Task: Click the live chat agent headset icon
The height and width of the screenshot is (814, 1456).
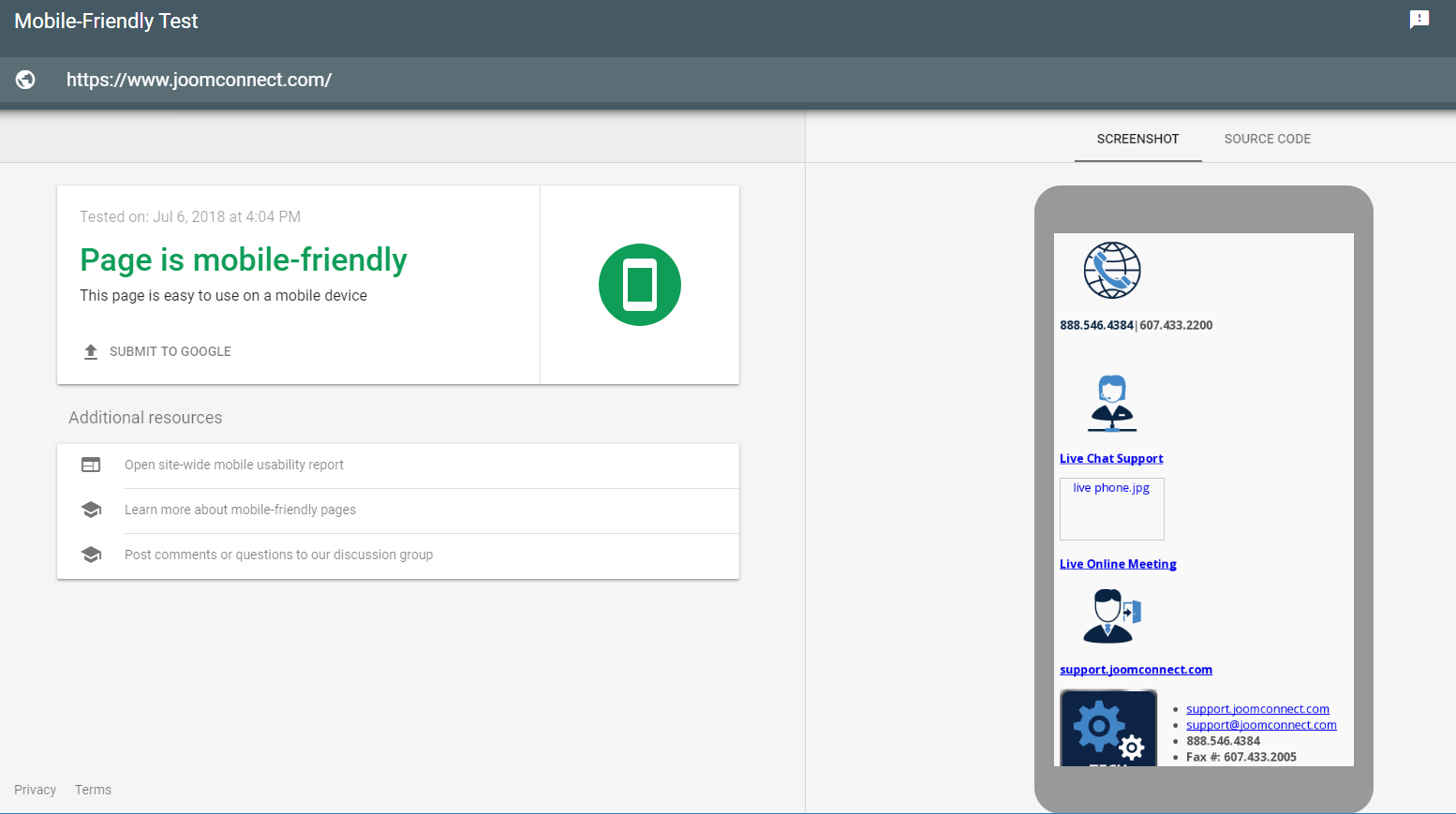Action: click(x=1112, y=404)
